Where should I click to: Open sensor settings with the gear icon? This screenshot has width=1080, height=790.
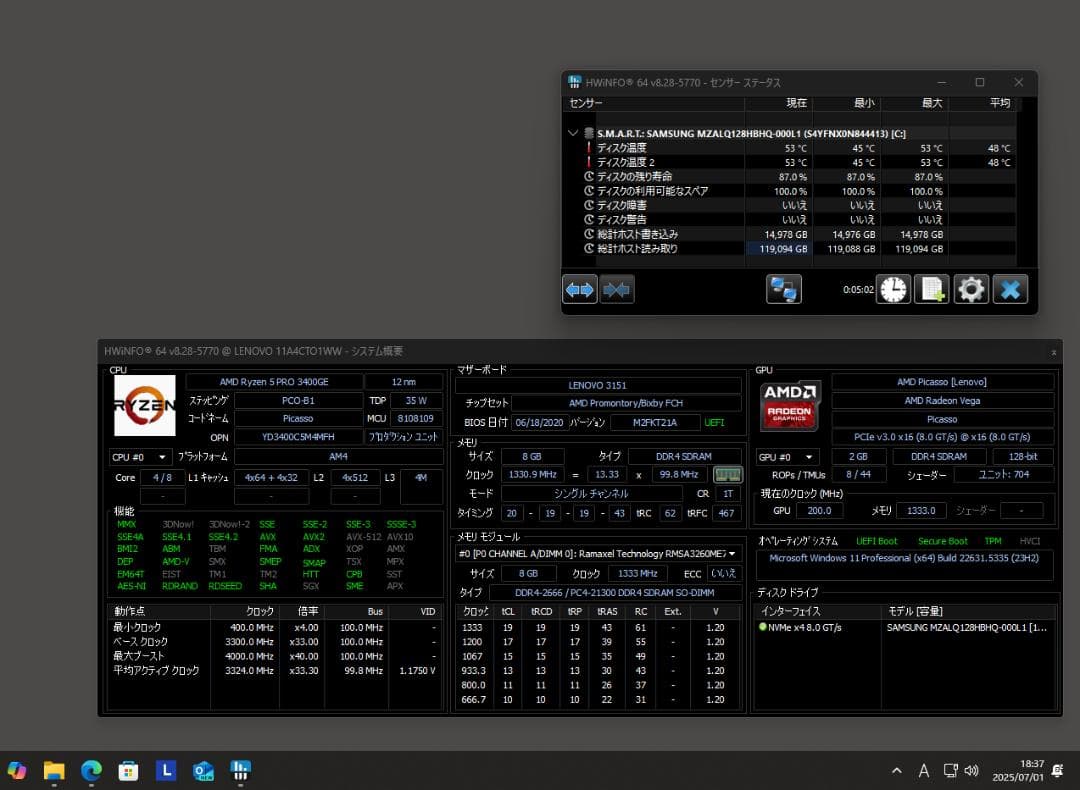(970, 289)
